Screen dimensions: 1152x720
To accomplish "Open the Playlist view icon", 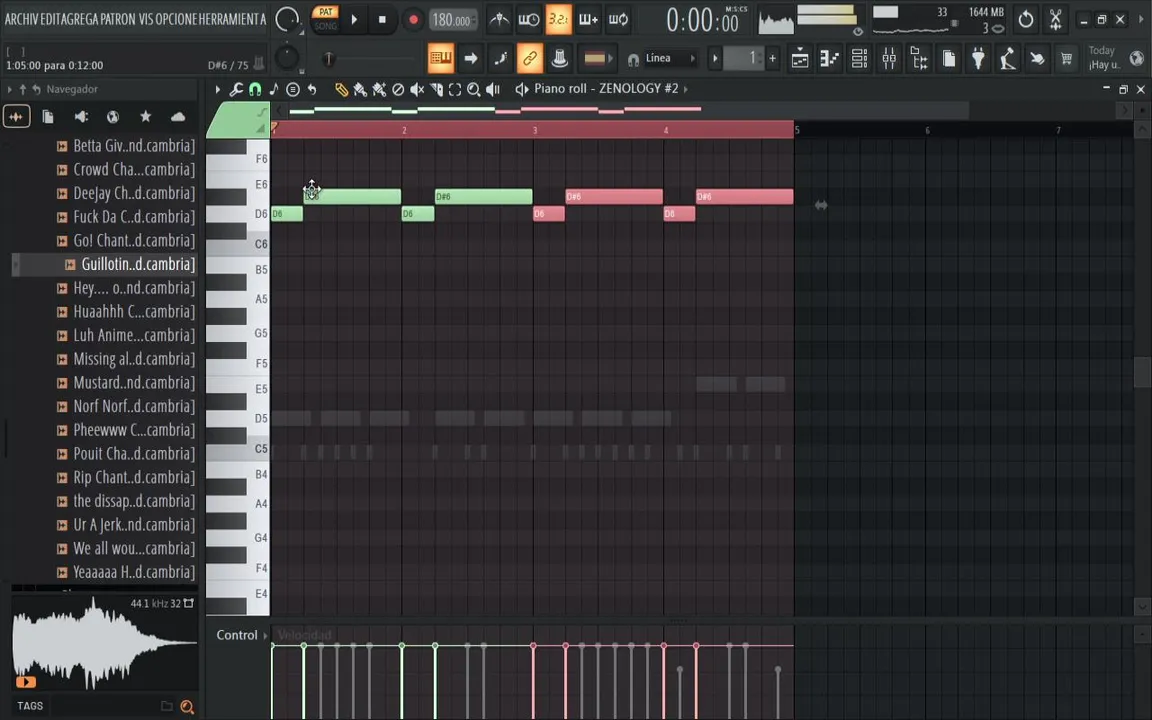I will click(x=800, y=59).
